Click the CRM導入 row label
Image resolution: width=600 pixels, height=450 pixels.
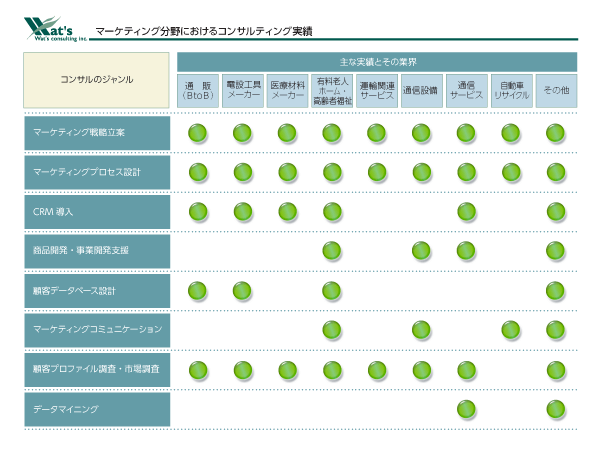tap(97, 212)
